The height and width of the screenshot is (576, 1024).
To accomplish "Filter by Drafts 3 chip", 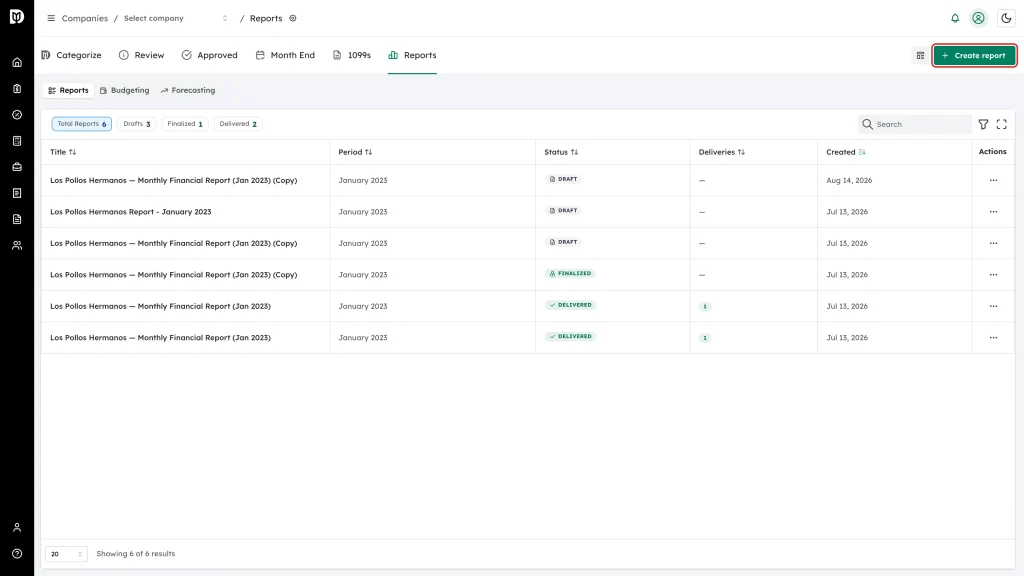I will pyautogui.click(x=136, y=124).
